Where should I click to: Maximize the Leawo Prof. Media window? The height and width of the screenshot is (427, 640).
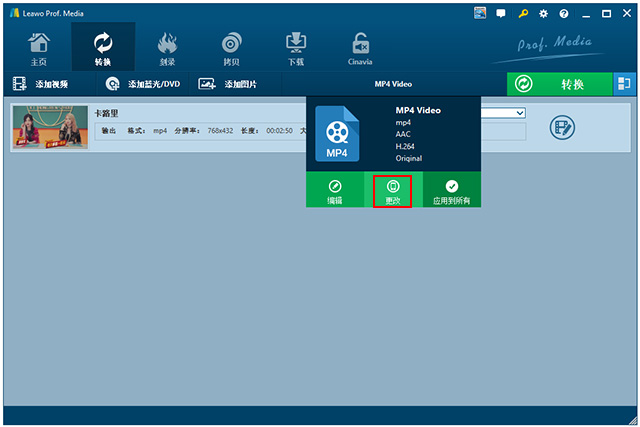607,13
